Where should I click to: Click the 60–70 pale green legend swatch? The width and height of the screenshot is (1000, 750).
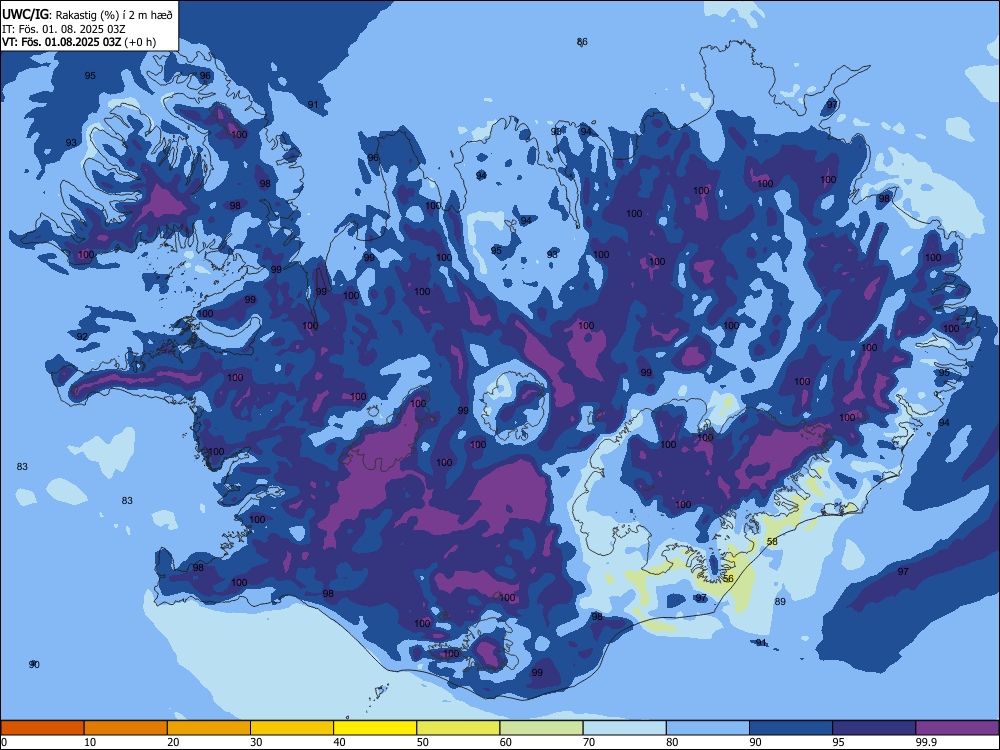[541, 728]
